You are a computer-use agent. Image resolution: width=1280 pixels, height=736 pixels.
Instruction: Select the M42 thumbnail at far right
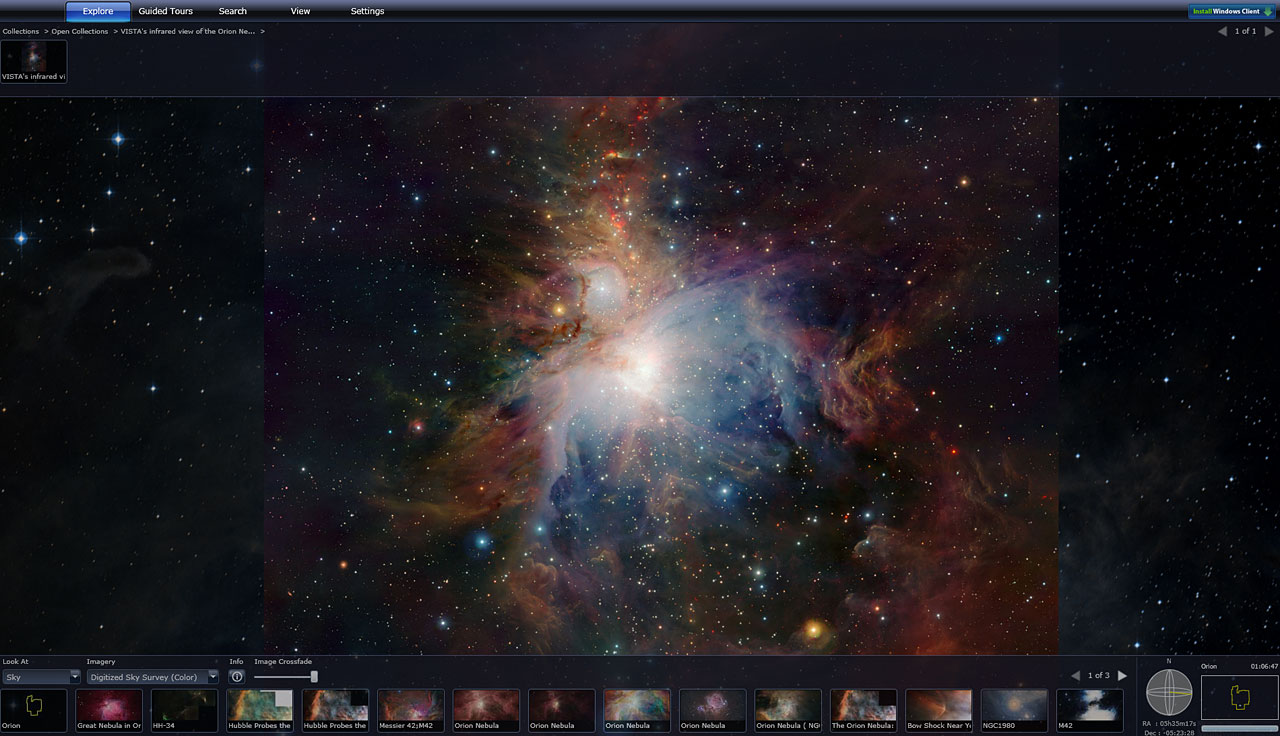click(x=1089, y=710)
